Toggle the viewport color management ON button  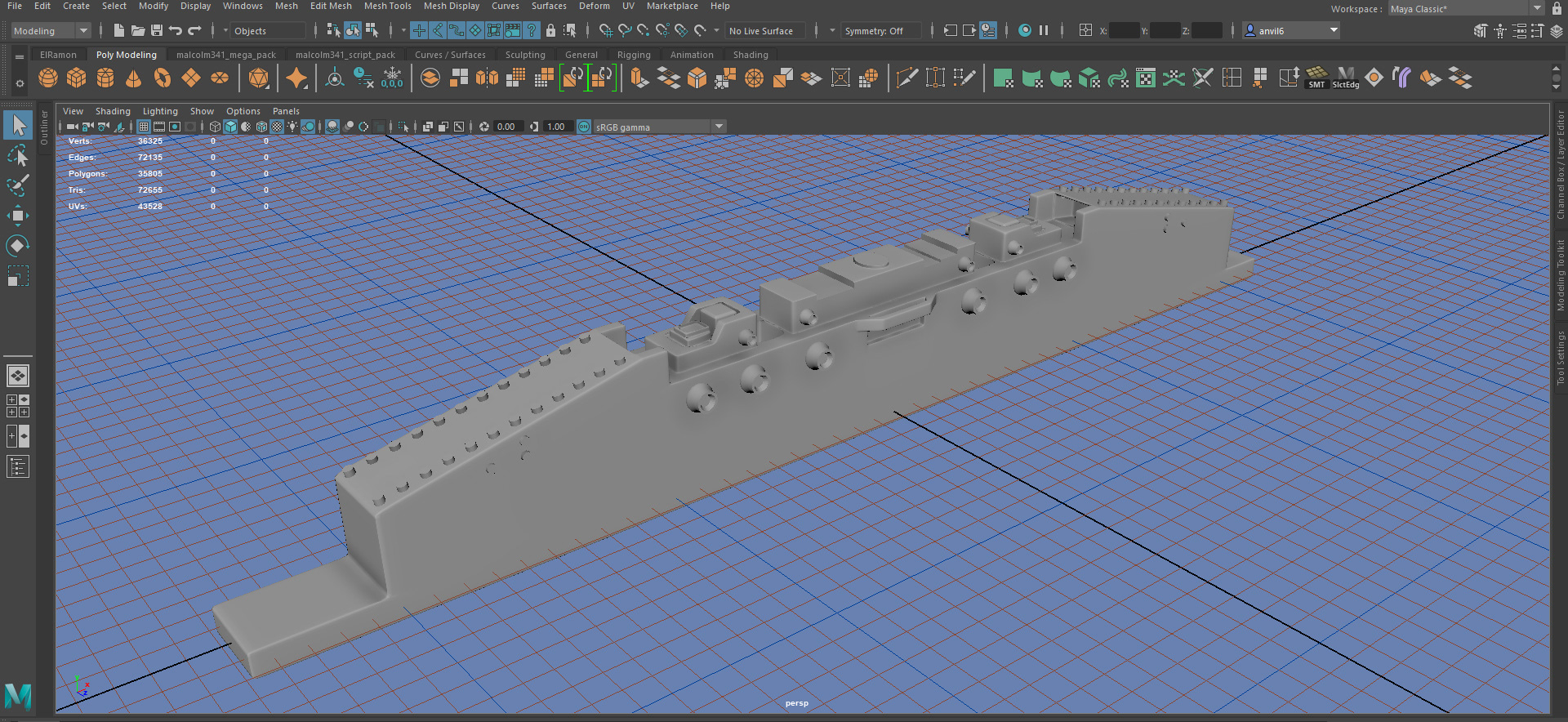point(584,127)
